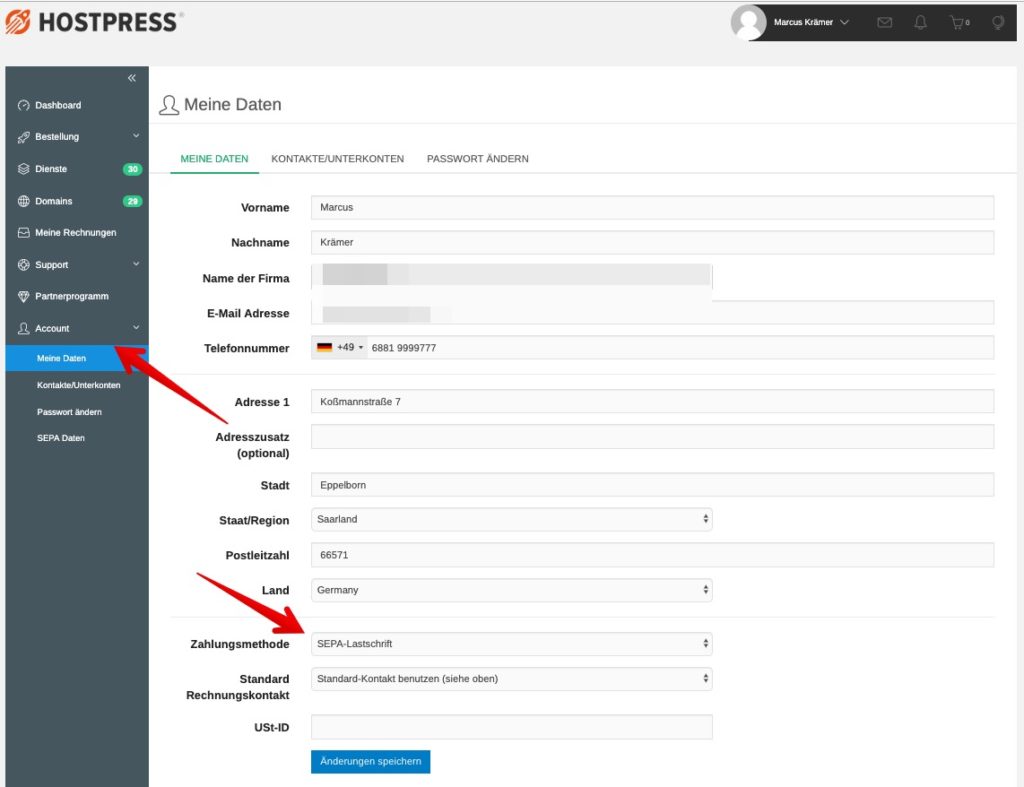Image resolution: width=1024 pixels, height=787 pixels.
Task: Expand the Support submenu chevron
Action: (x=136, y=264)
